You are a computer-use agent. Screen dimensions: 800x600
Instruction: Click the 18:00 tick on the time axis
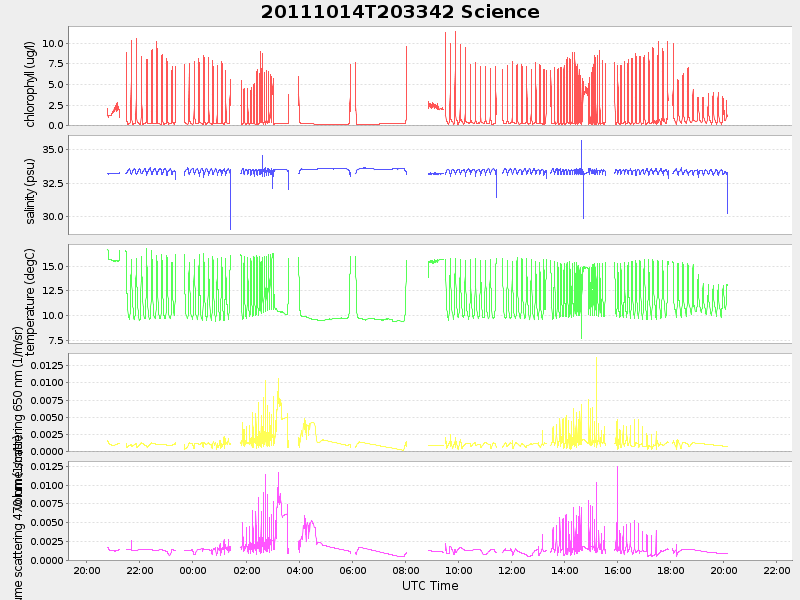point(670,570)
